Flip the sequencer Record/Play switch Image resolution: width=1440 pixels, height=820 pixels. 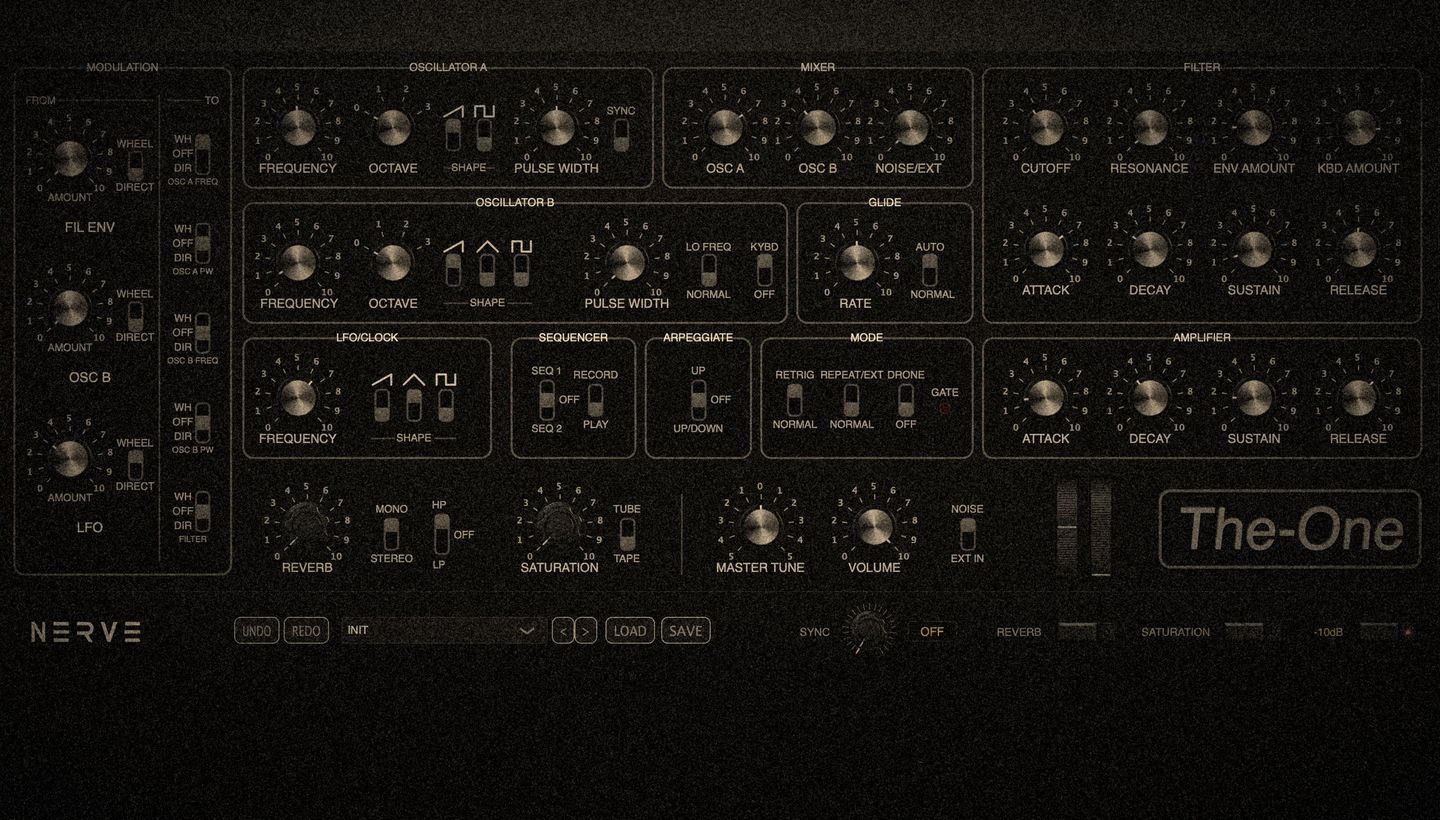click(x=596, y=400)
